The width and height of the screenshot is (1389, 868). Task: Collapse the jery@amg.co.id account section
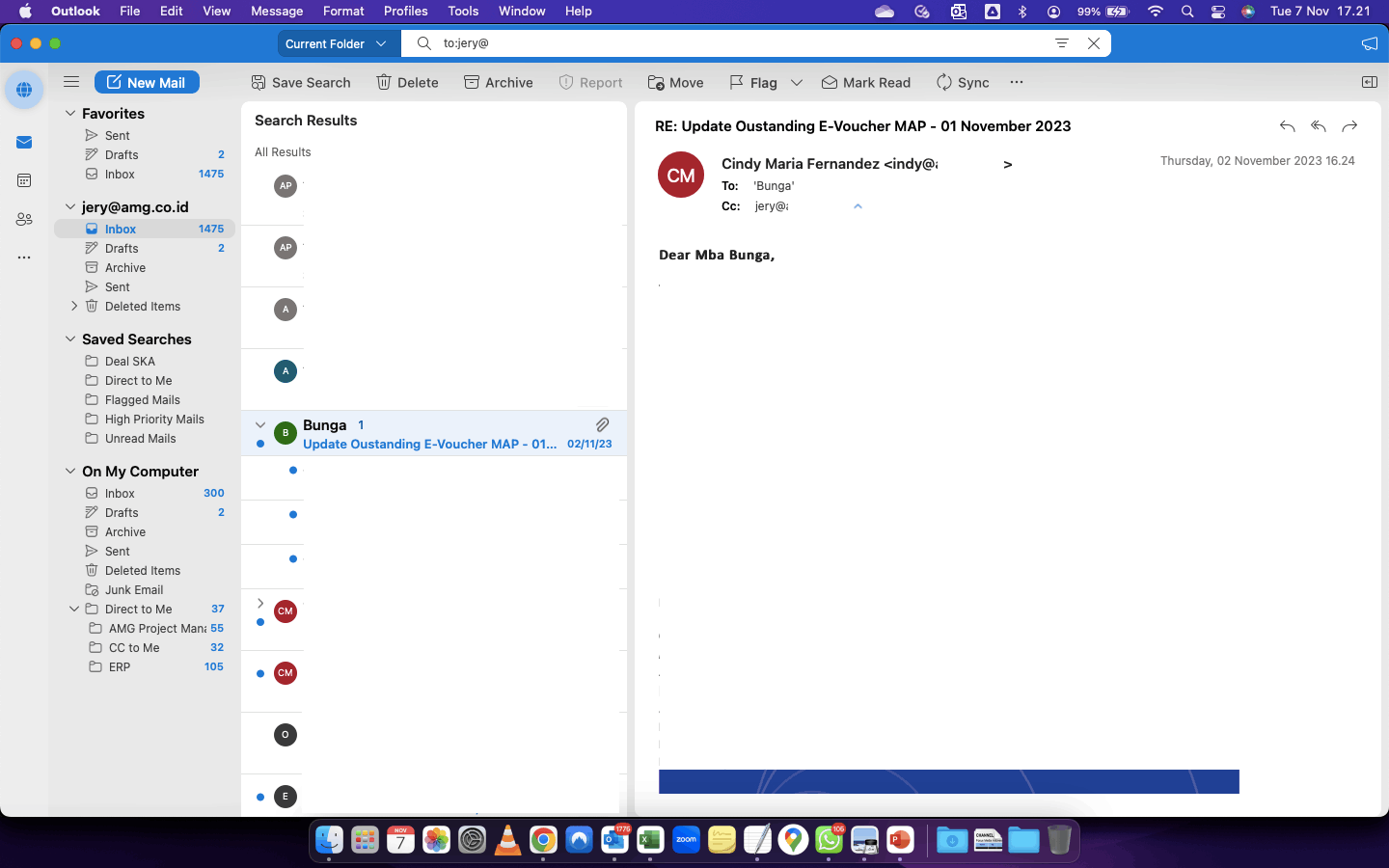(x=69, y=206)
